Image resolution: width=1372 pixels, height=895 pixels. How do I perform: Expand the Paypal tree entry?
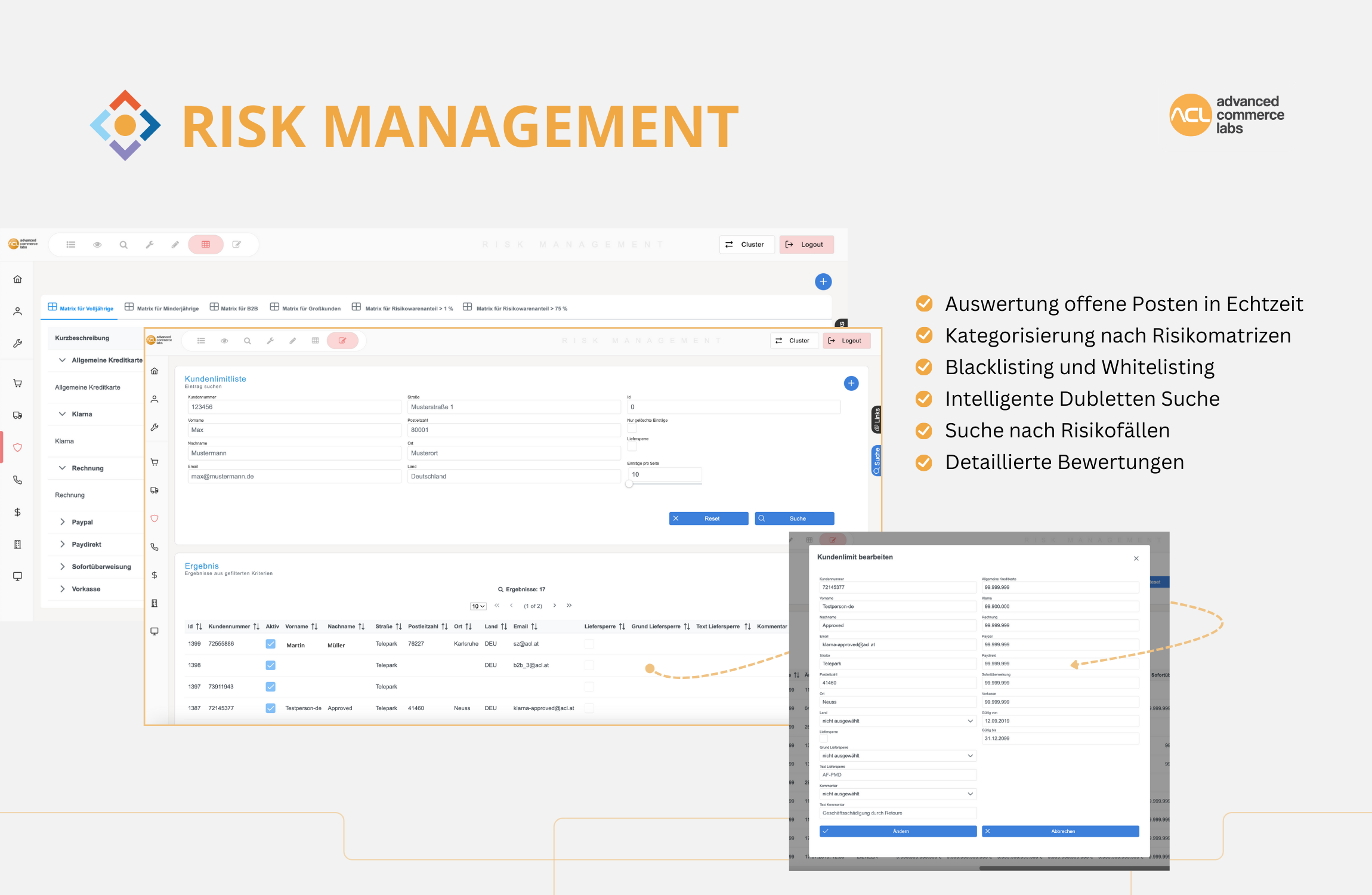(63, 522)
